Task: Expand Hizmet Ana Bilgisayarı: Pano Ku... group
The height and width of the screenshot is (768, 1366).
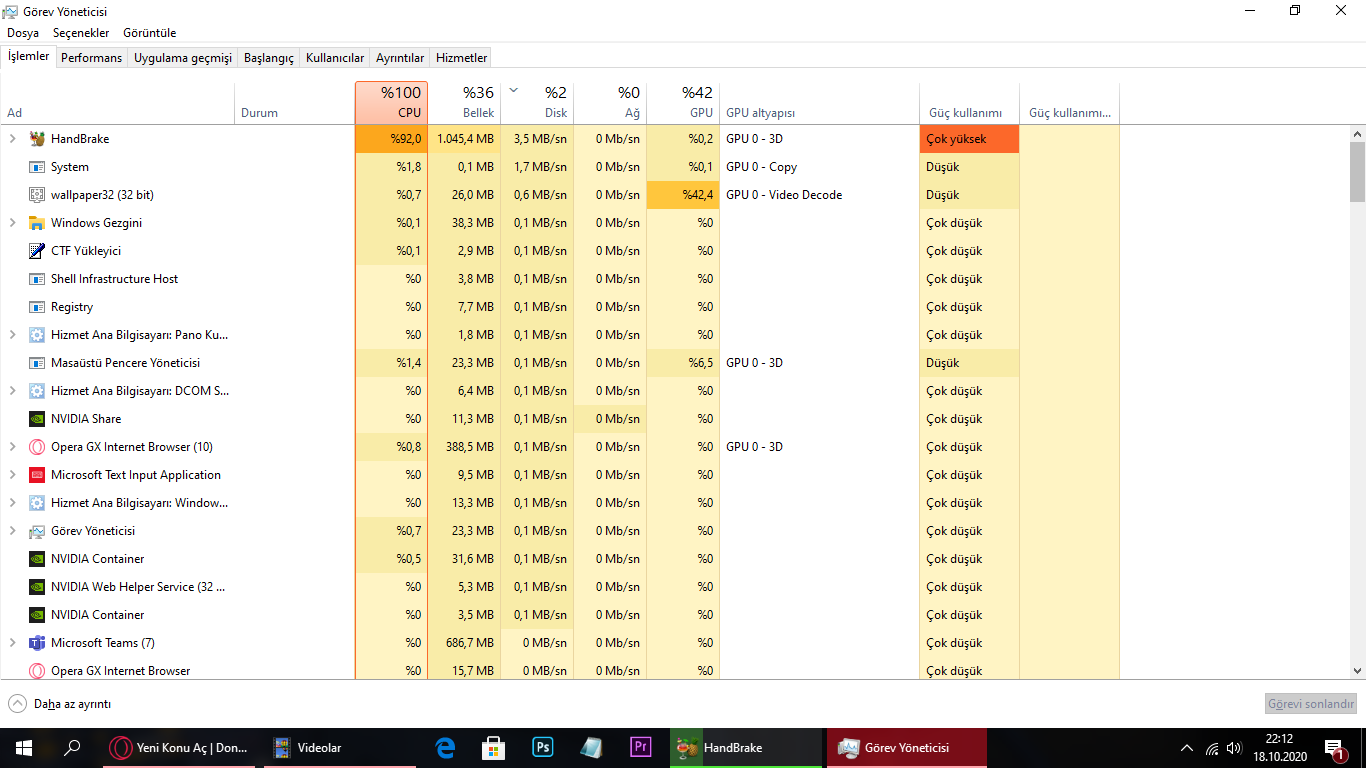Action: [x=12, y=335]
